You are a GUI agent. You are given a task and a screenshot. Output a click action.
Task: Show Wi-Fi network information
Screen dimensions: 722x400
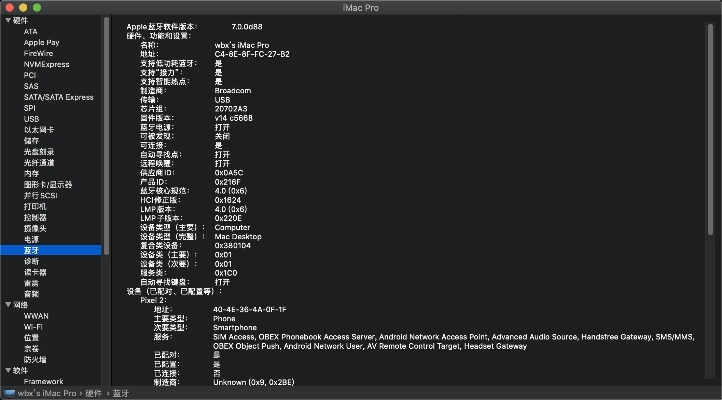(33, 326)
